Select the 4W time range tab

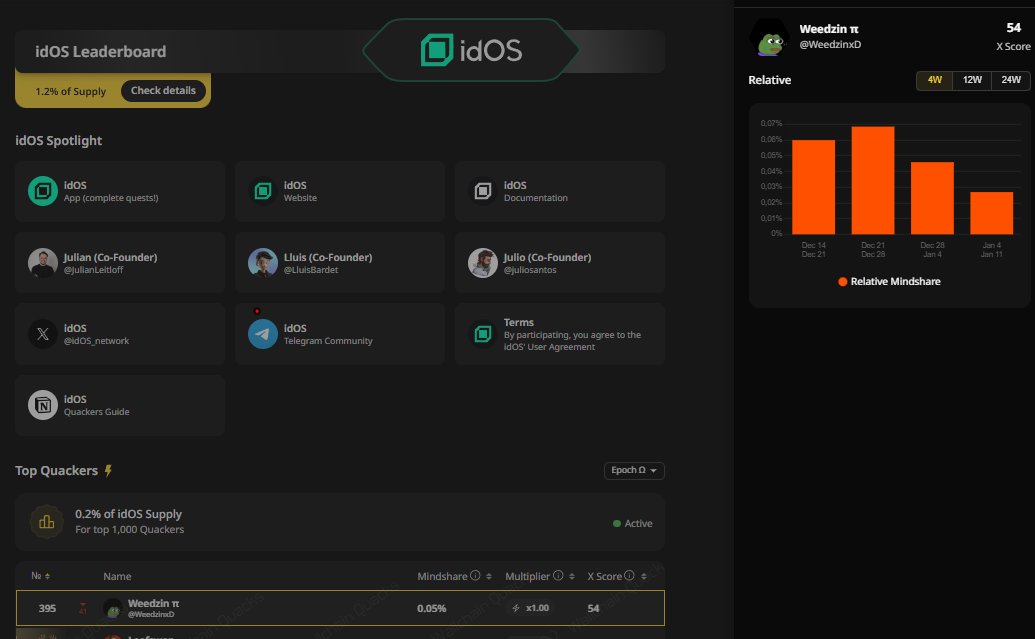click(x=935, y=80)
